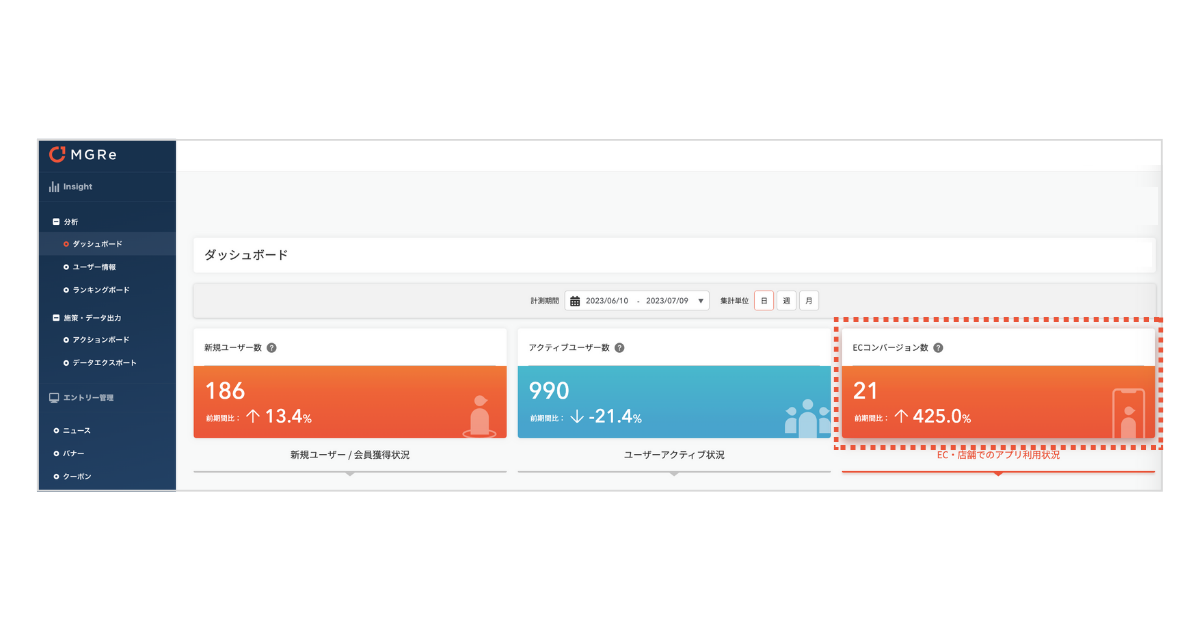Open データエクスポート in sidebar
The height and width of the screenshot is (630, 1200).
(104, 363)
